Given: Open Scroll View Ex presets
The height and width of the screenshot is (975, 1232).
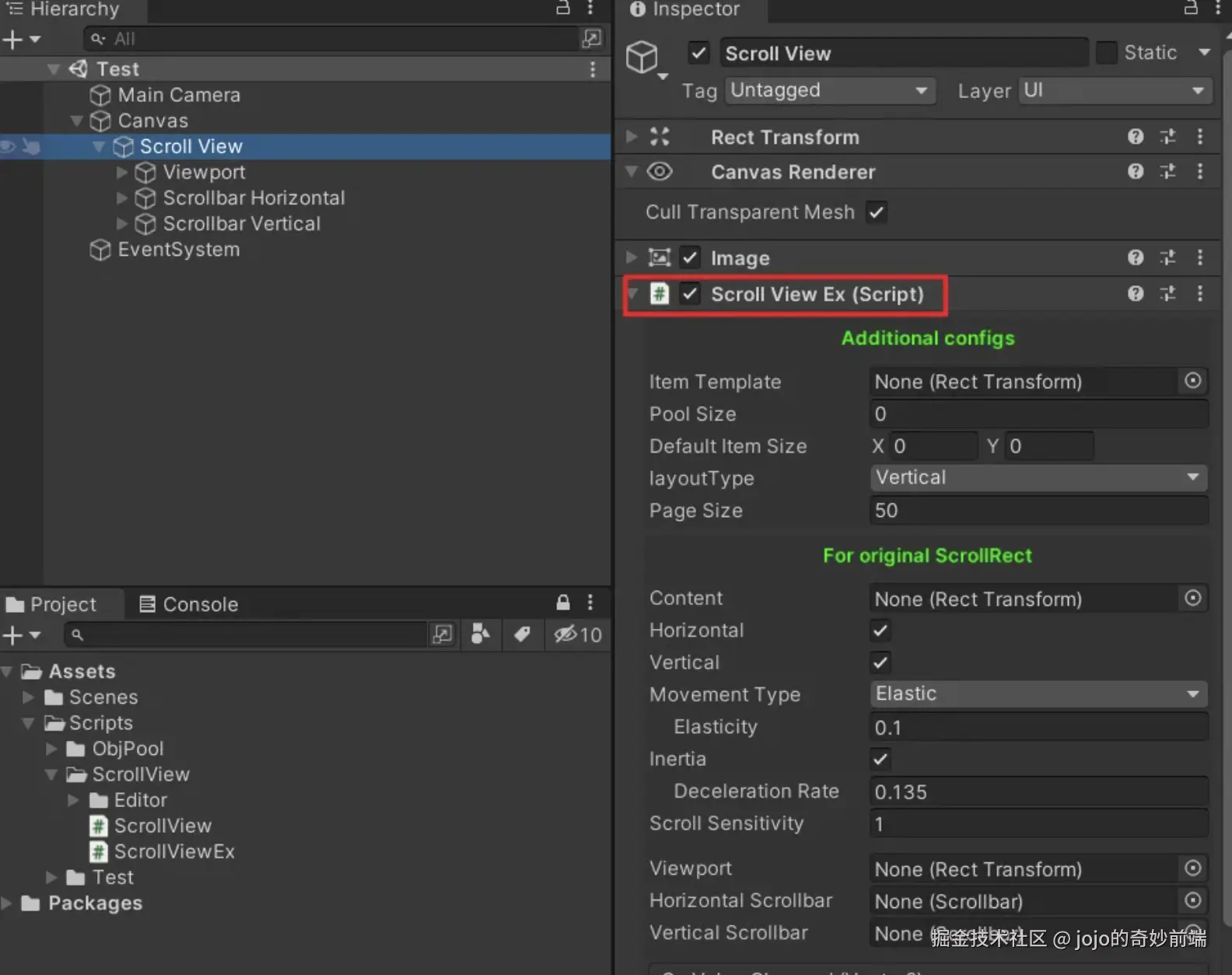Looking at the screenshot, I should tap(1167, 293).
